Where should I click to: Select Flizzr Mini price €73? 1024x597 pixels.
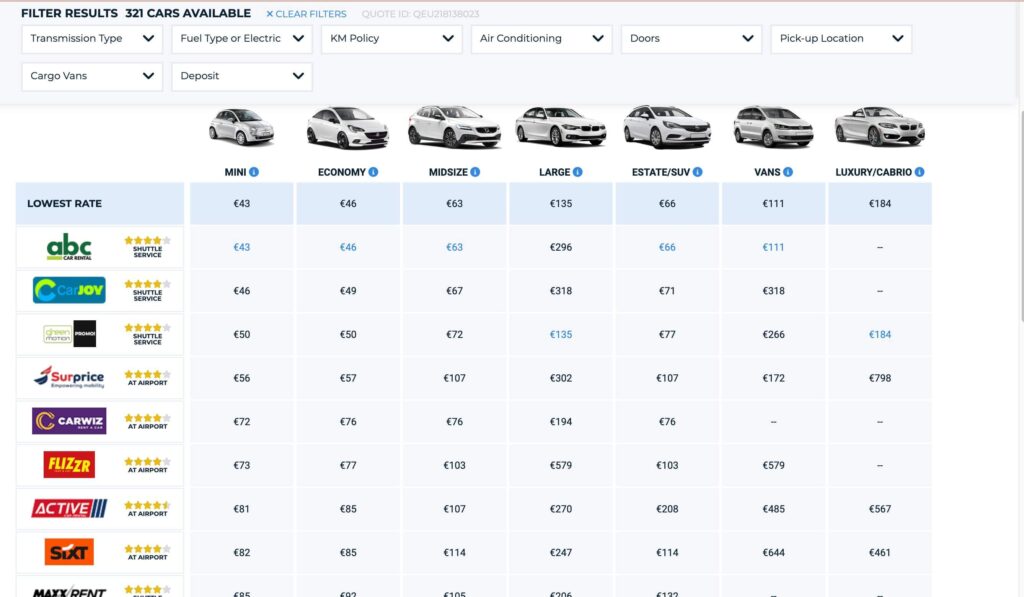click(x=242, y=465)
